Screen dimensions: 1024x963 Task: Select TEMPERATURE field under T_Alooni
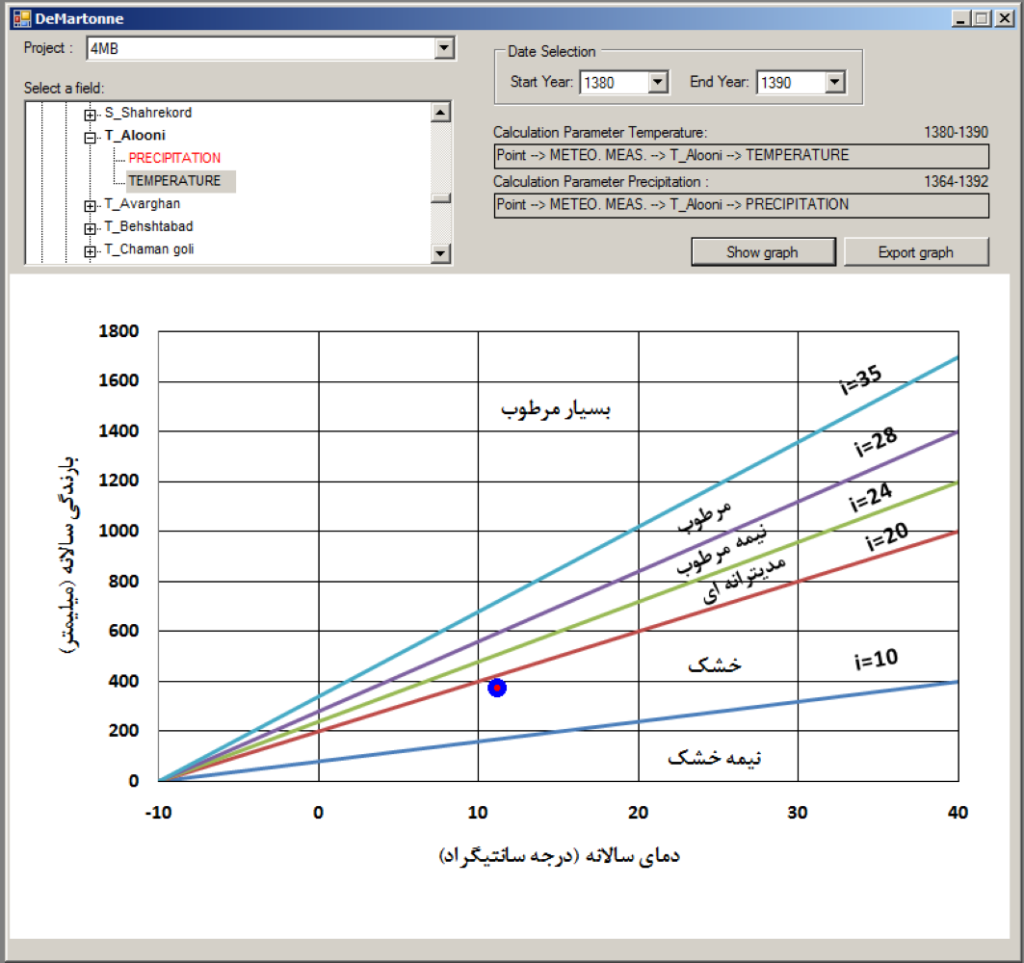(x=174, y=181)
